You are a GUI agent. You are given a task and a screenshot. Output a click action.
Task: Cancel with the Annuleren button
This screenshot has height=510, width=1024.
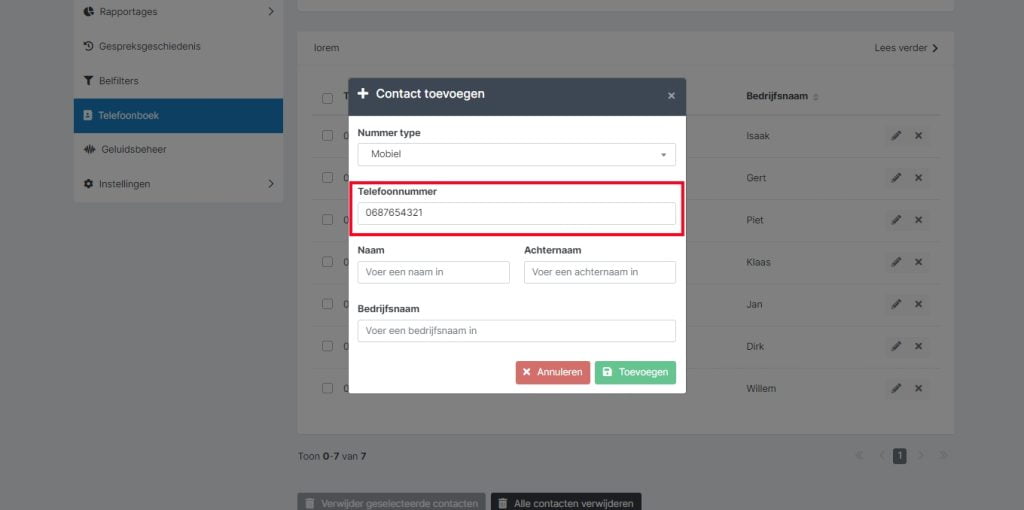[x=552, y=372]
